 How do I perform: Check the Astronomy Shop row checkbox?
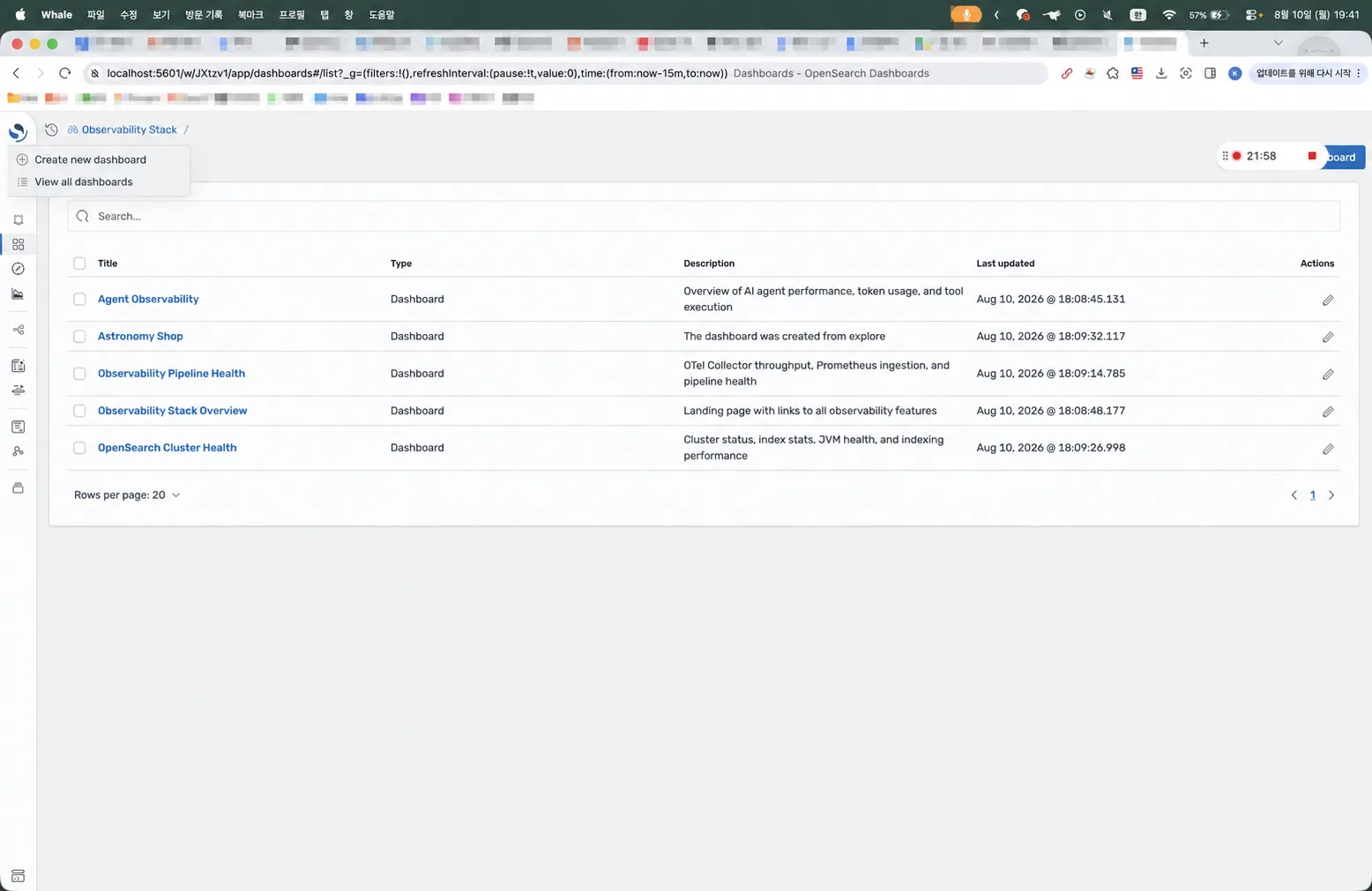79,337
